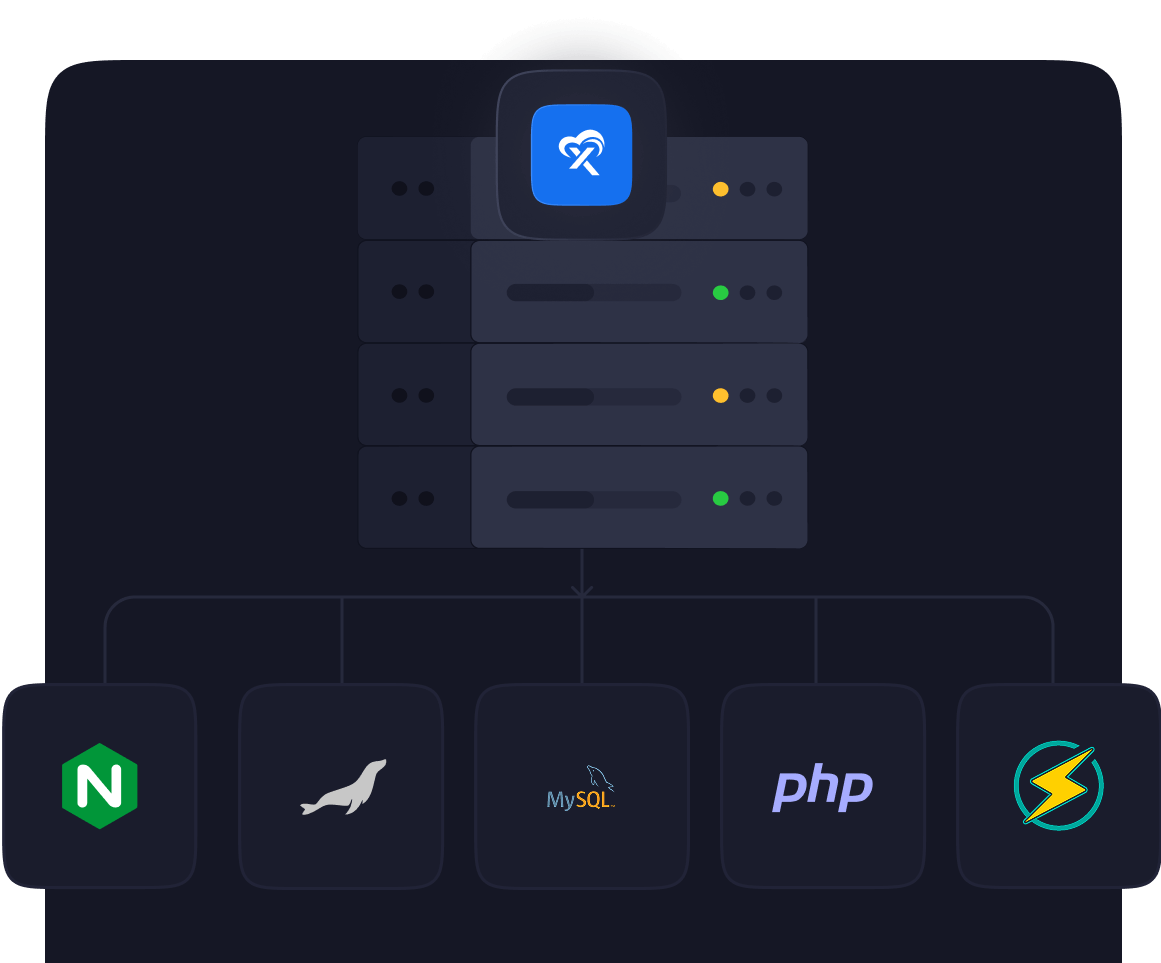Select the left panel of the third server row
The image size is (1161, 963).
coord(413,395)
